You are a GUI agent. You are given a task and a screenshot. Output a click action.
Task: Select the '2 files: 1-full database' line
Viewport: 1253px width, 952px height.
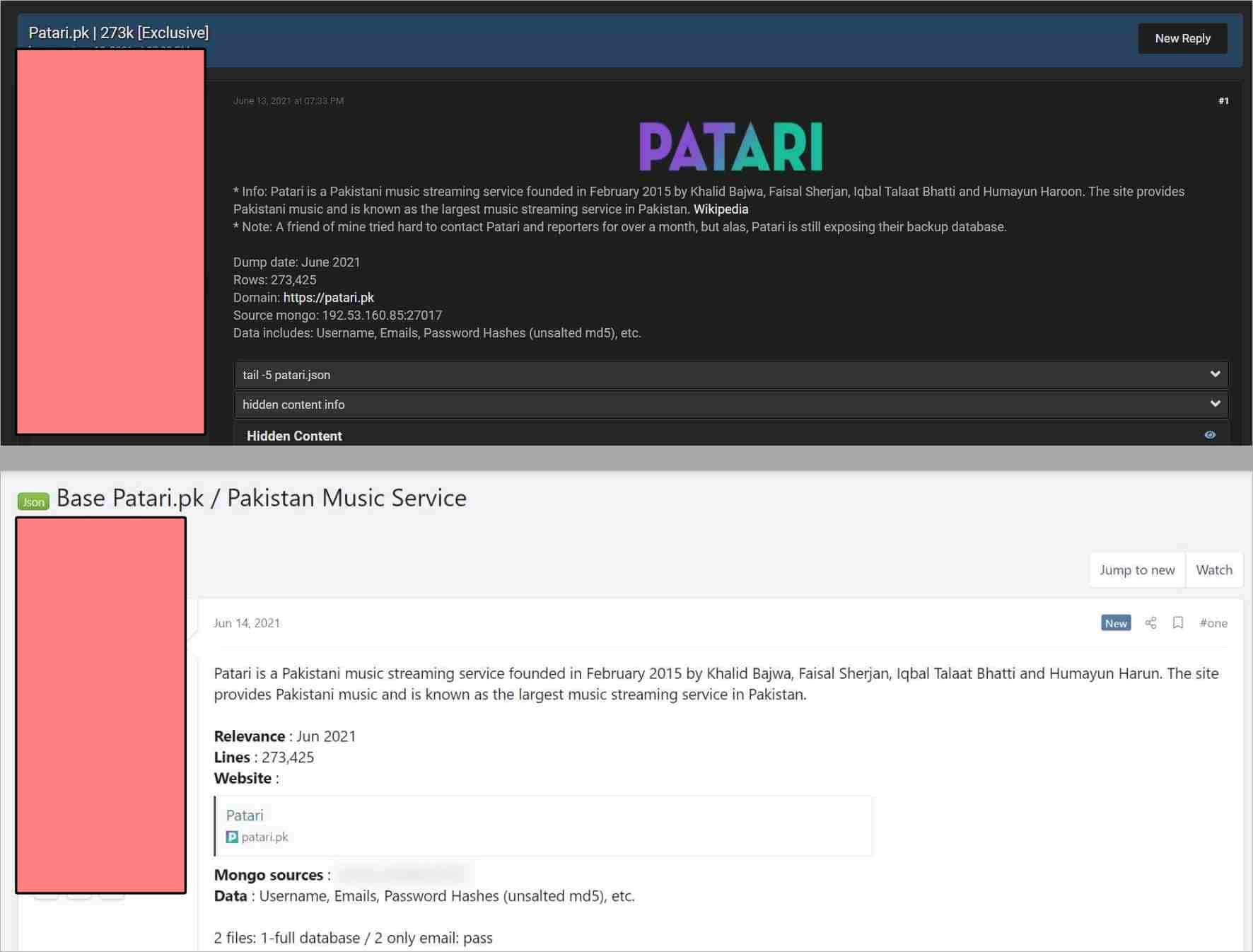pos(354,938)
